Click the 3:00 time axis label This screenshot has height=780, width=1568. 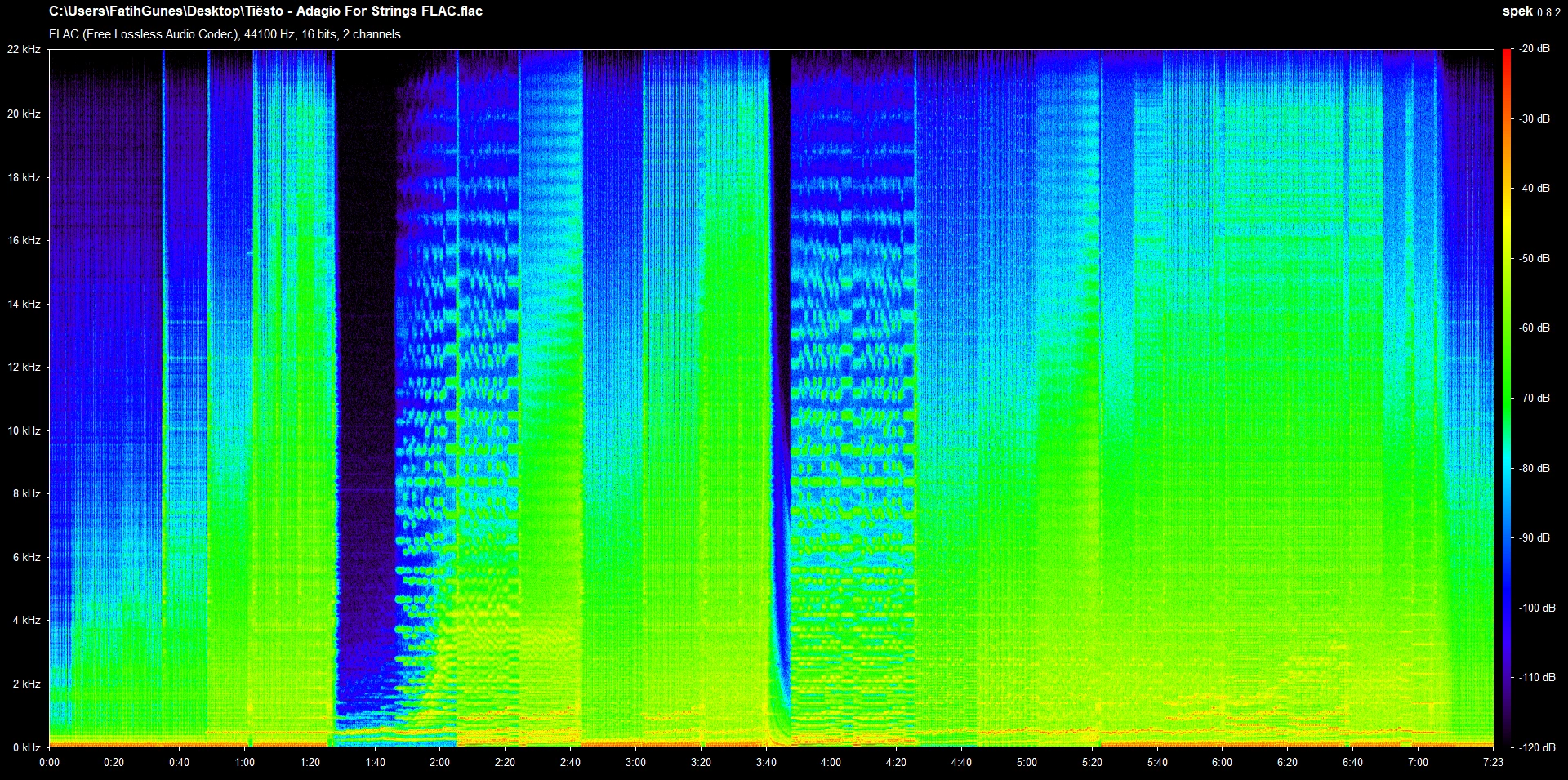click(x=635, y=763)
